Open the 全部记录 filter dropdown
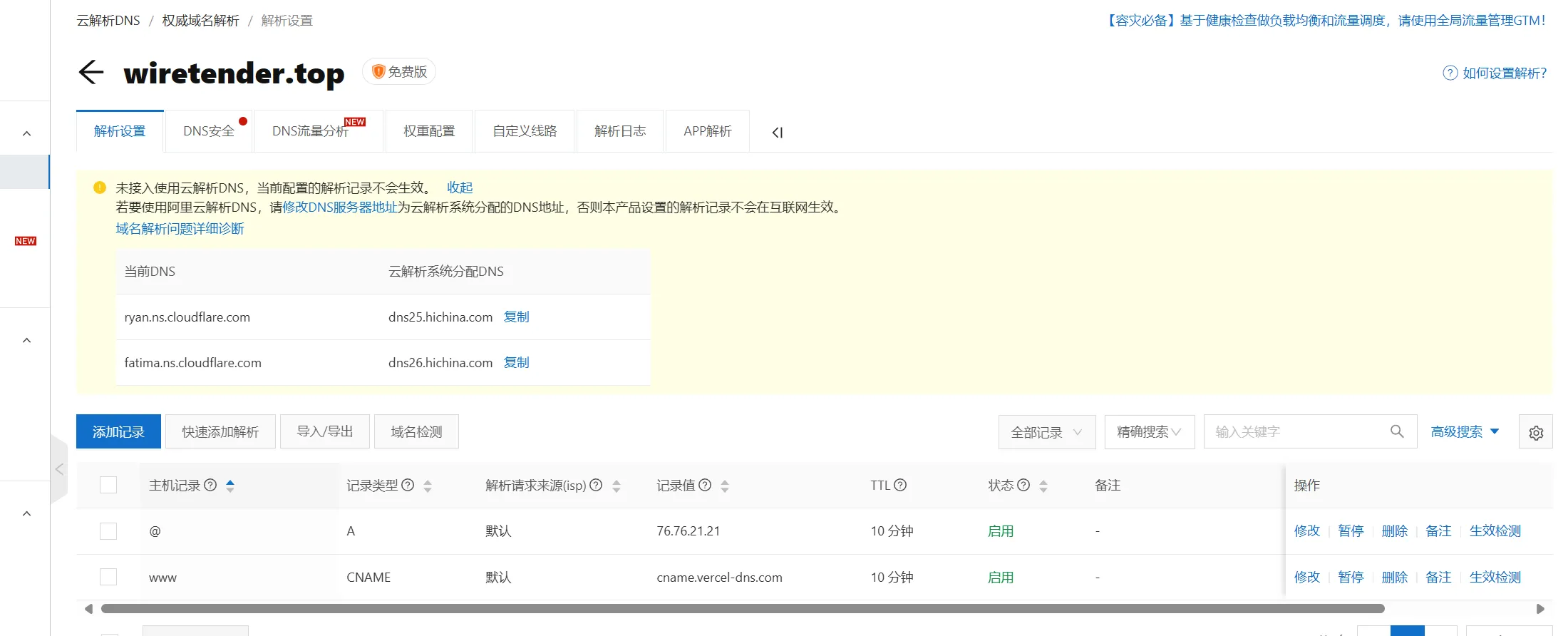1568x636 pixels. tap(1046, 432)
